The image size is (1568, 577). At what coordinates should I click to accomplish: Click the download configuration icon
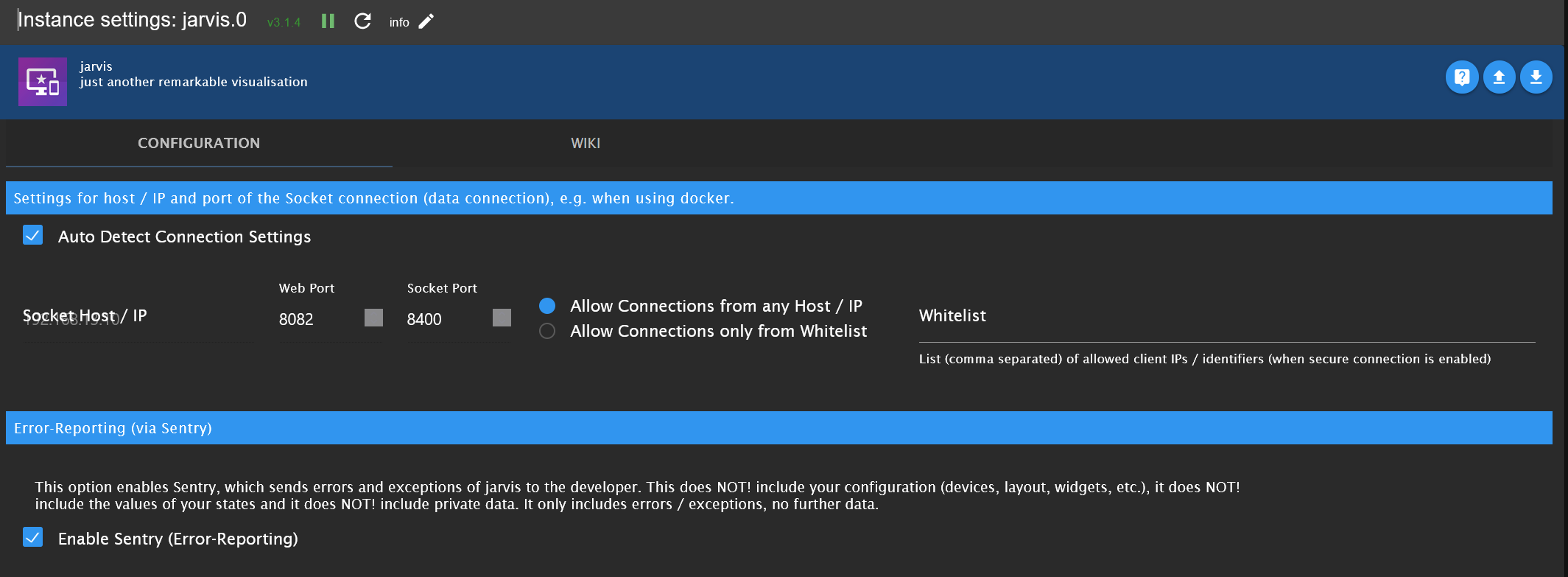[1536, 77]
